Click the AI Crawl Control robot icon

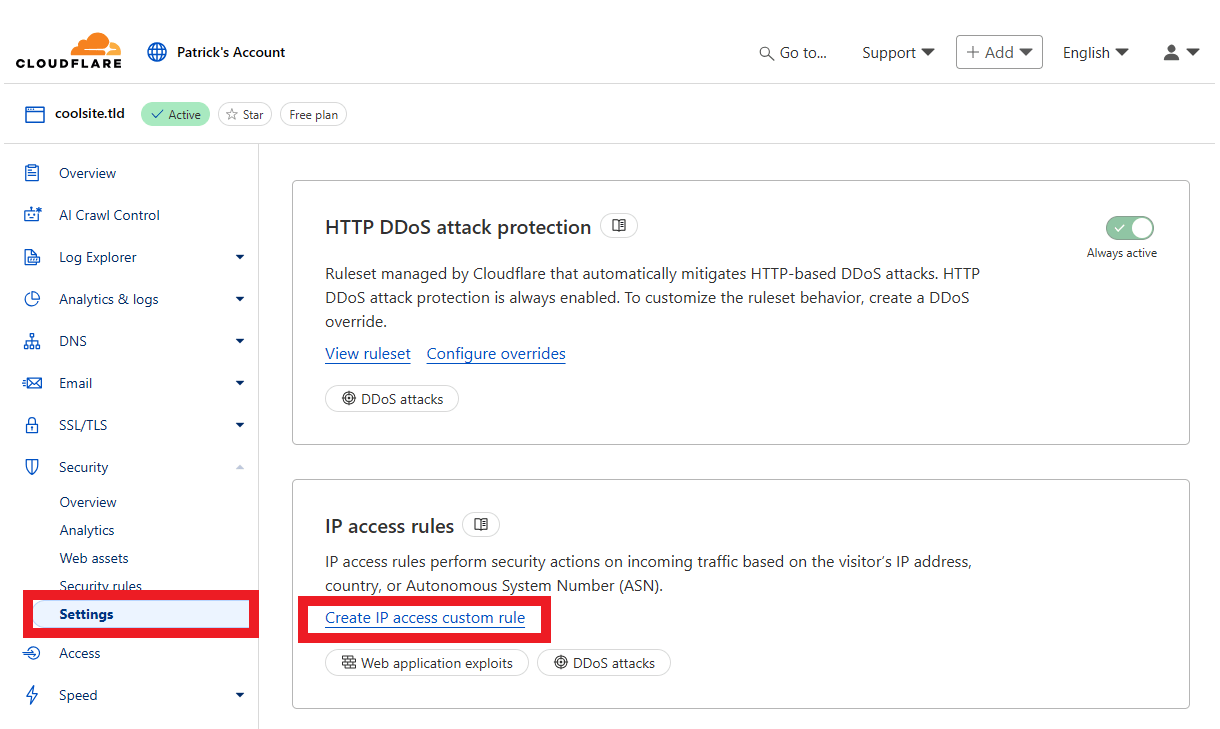tap(33, 215)
